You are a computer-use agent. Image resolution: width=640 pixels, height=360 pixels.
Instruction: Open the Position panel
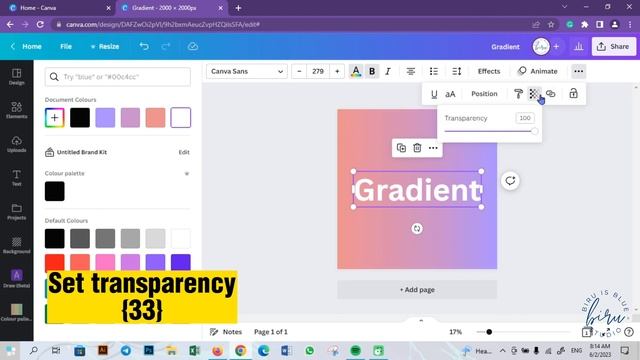coord(484,94)
